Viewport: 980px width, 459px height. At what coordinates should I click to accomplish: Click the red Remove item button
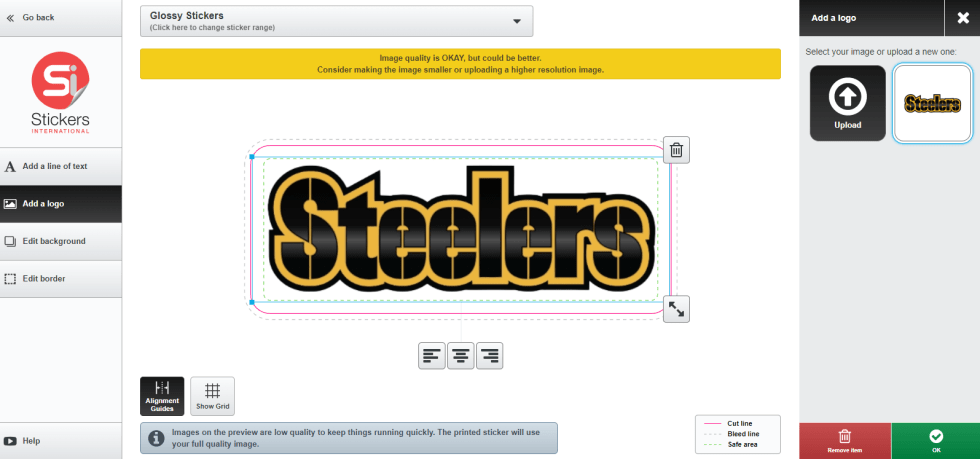[x=845, y=441]
